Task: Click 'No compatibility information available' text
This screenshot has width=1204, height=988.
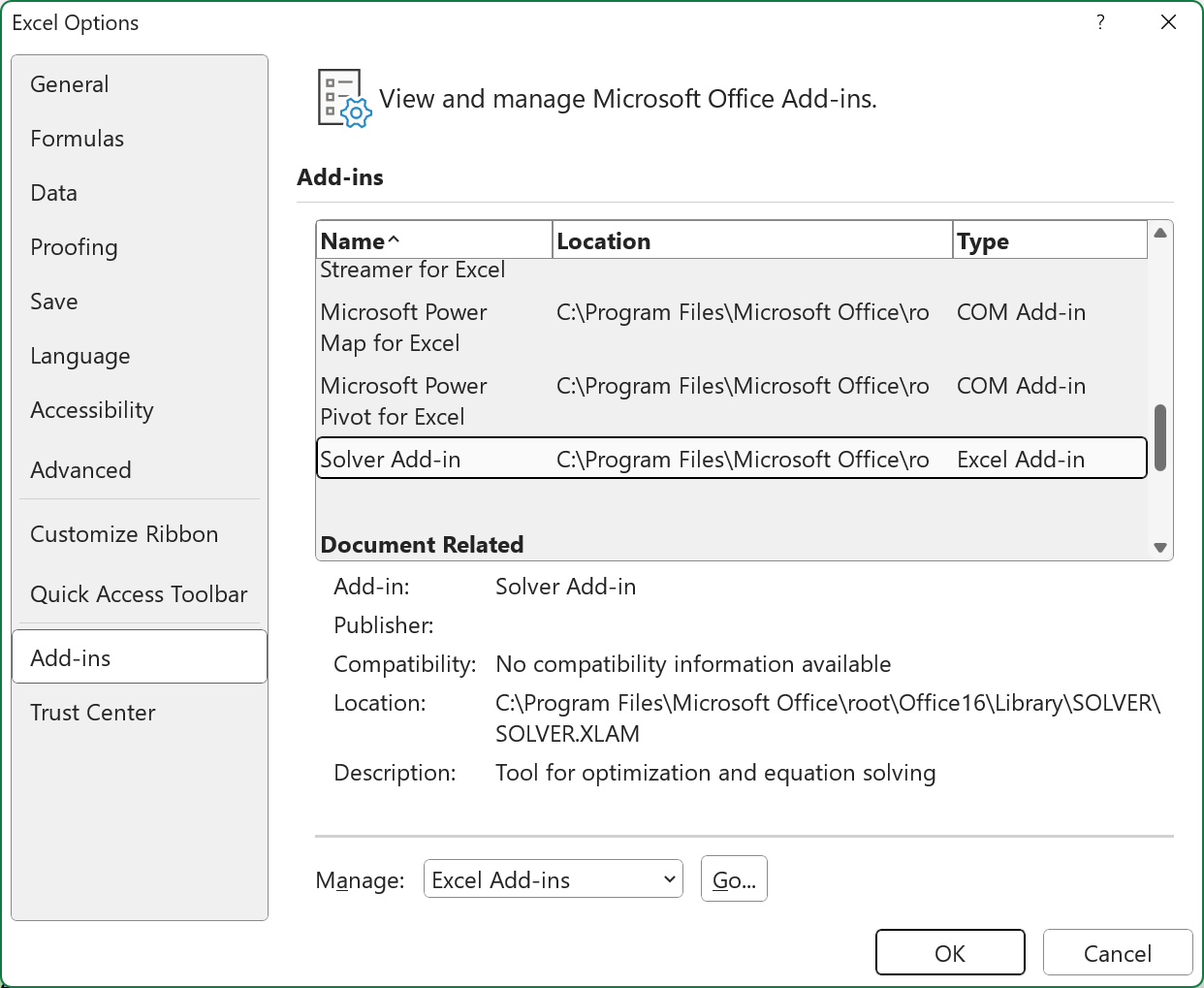Action: [x=693, y=664]
